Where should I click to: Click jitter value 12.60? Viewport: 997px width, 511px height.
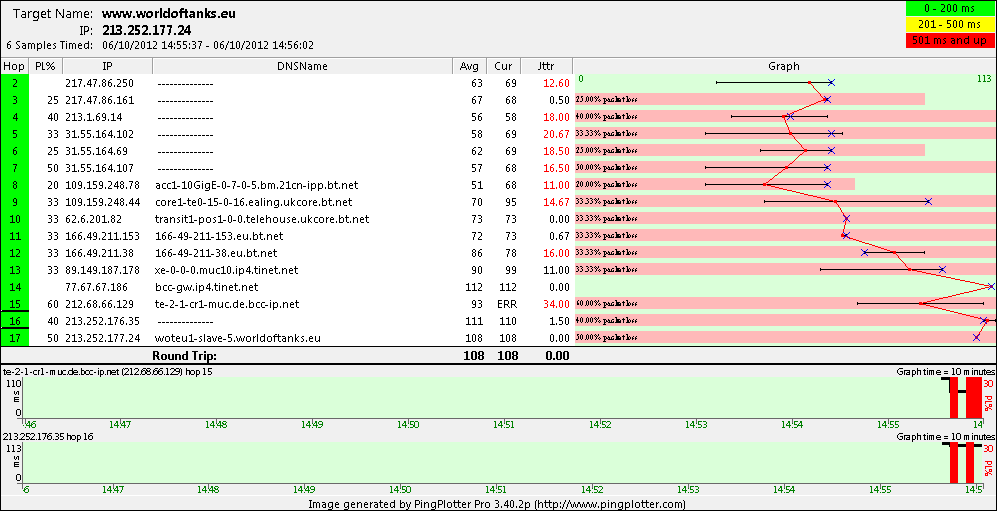click(557, 83)
